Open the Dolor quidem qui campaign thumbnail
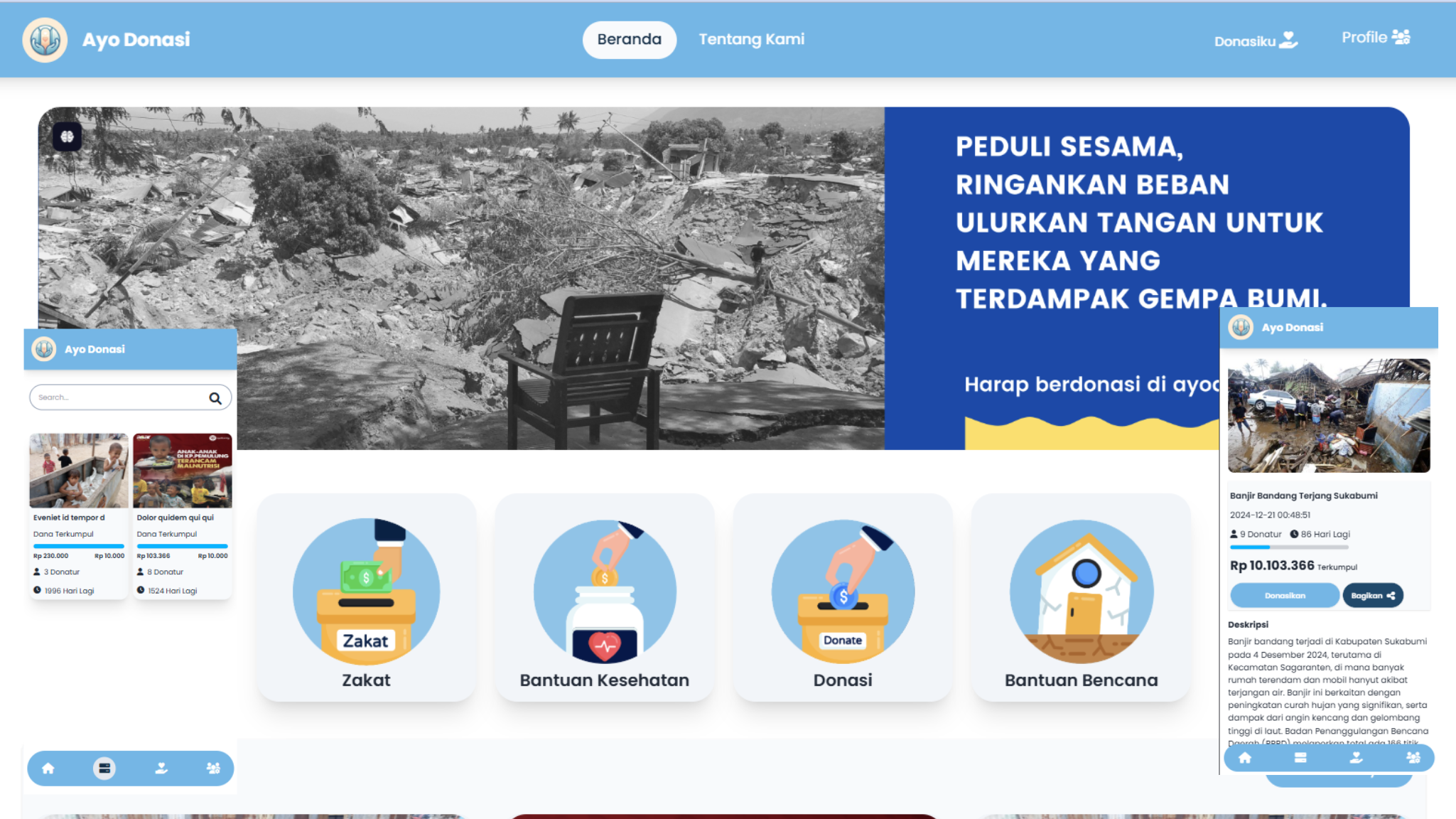Image resolution: width=1456 pixels, height=819 pixels. coord(183,471)
